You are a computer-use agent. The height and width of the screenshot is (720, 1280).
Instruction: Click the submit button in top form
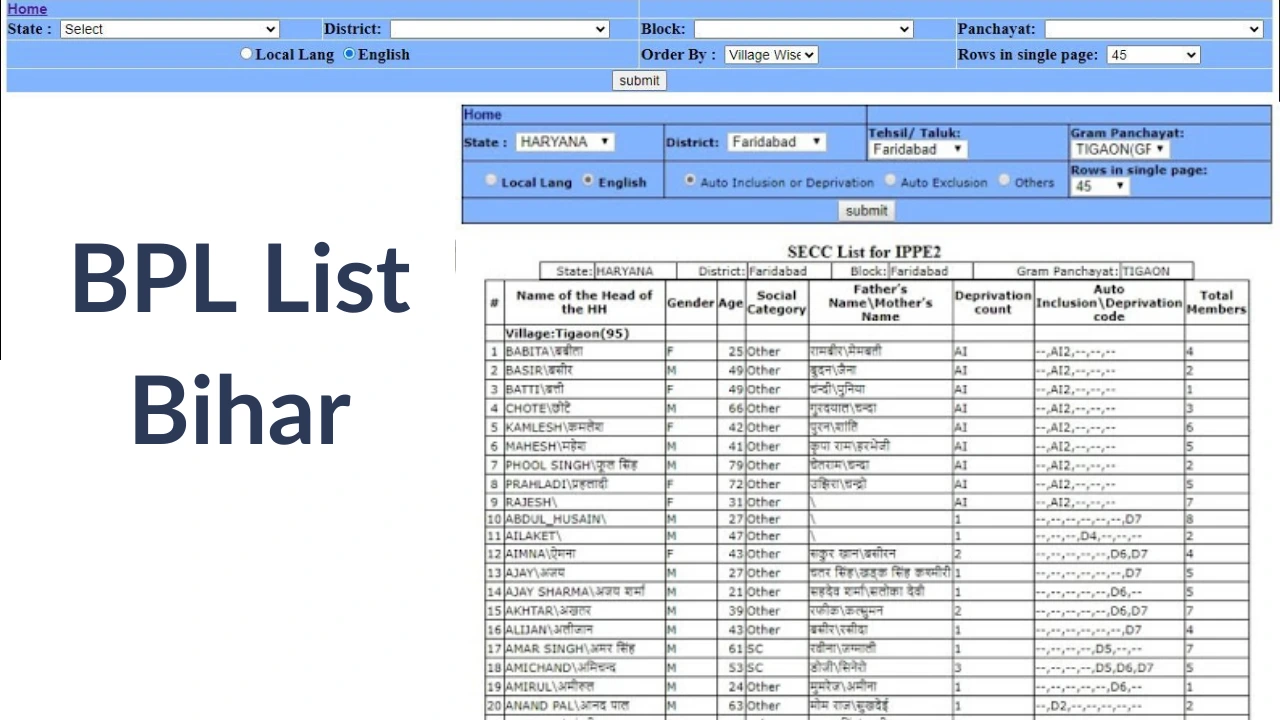click(639, 81)
